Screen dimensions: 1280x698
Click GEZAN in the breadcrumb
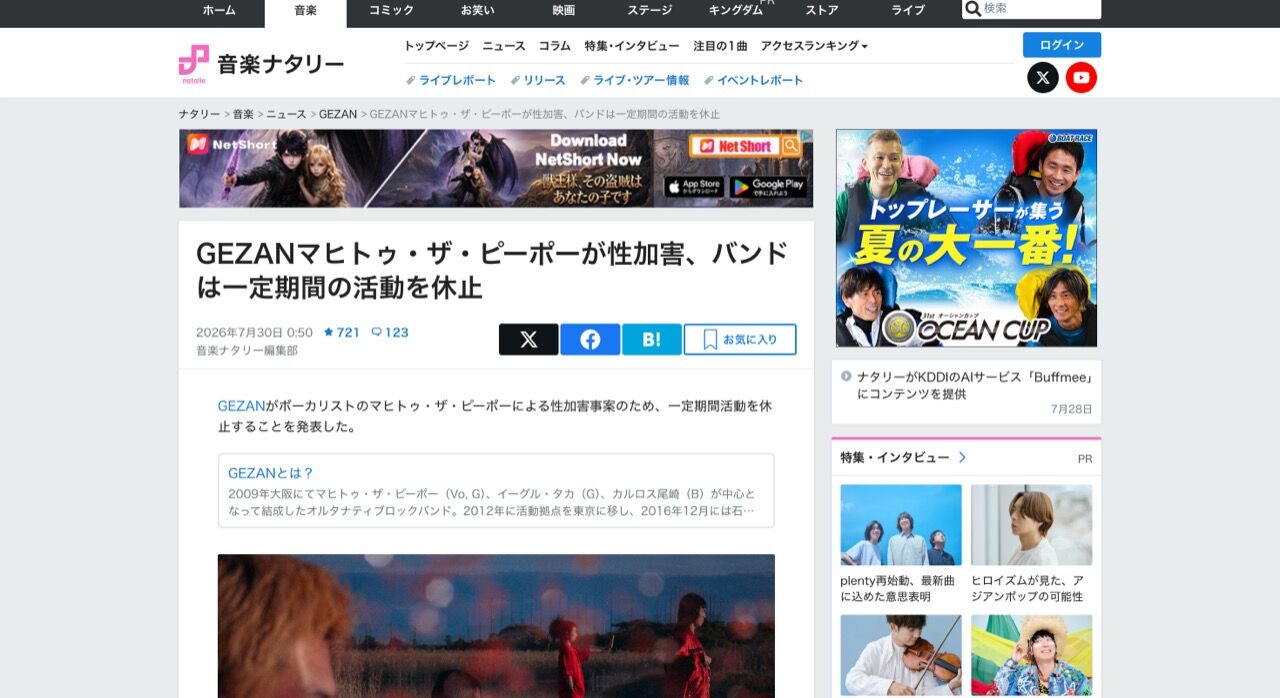click(x=338, y=114)
